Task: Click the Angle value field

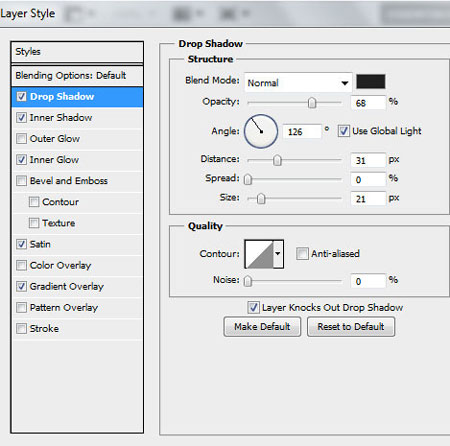Action: click(302, 132)
